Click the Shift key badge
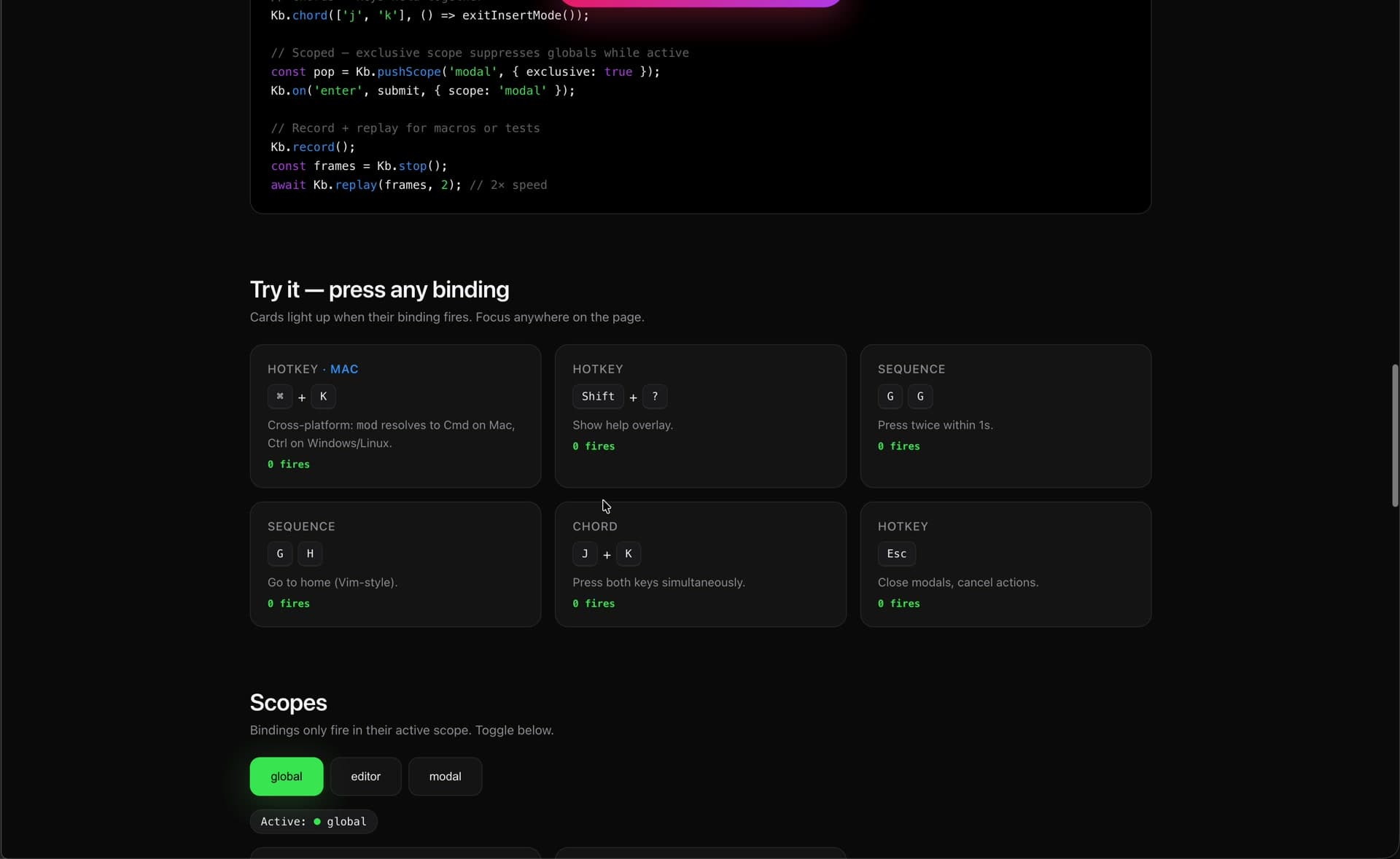Image resolution: width=1400 pixels, height=859 pixels. 598,397
